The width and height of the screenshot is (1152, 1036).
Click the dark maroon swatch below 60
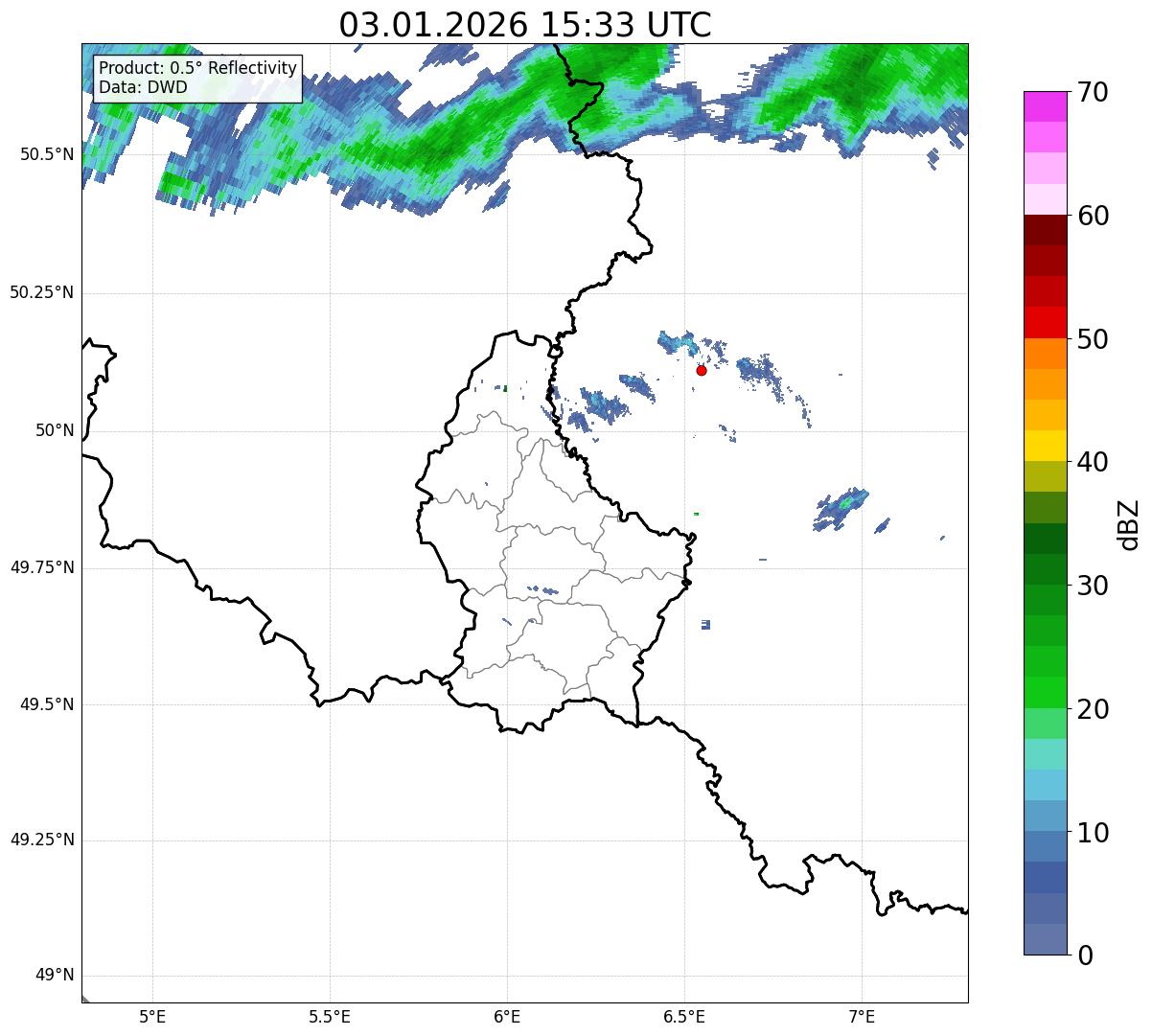click(1046, 230)
